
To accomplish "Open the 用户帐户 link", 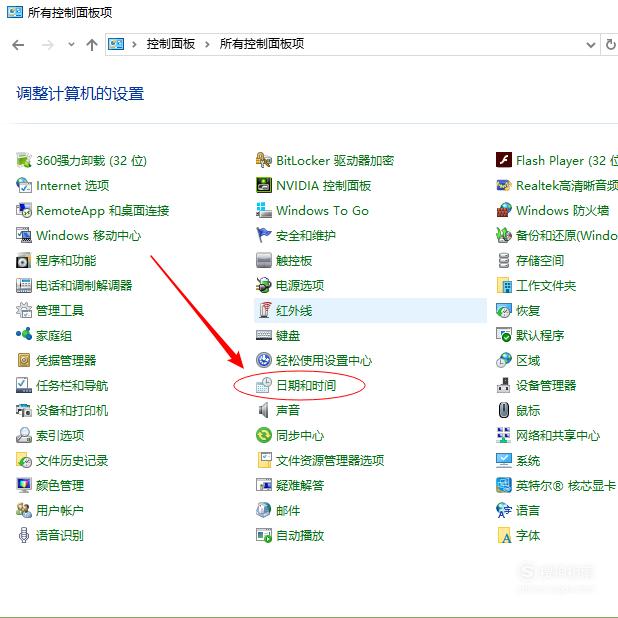I will (x=60, y=510).
